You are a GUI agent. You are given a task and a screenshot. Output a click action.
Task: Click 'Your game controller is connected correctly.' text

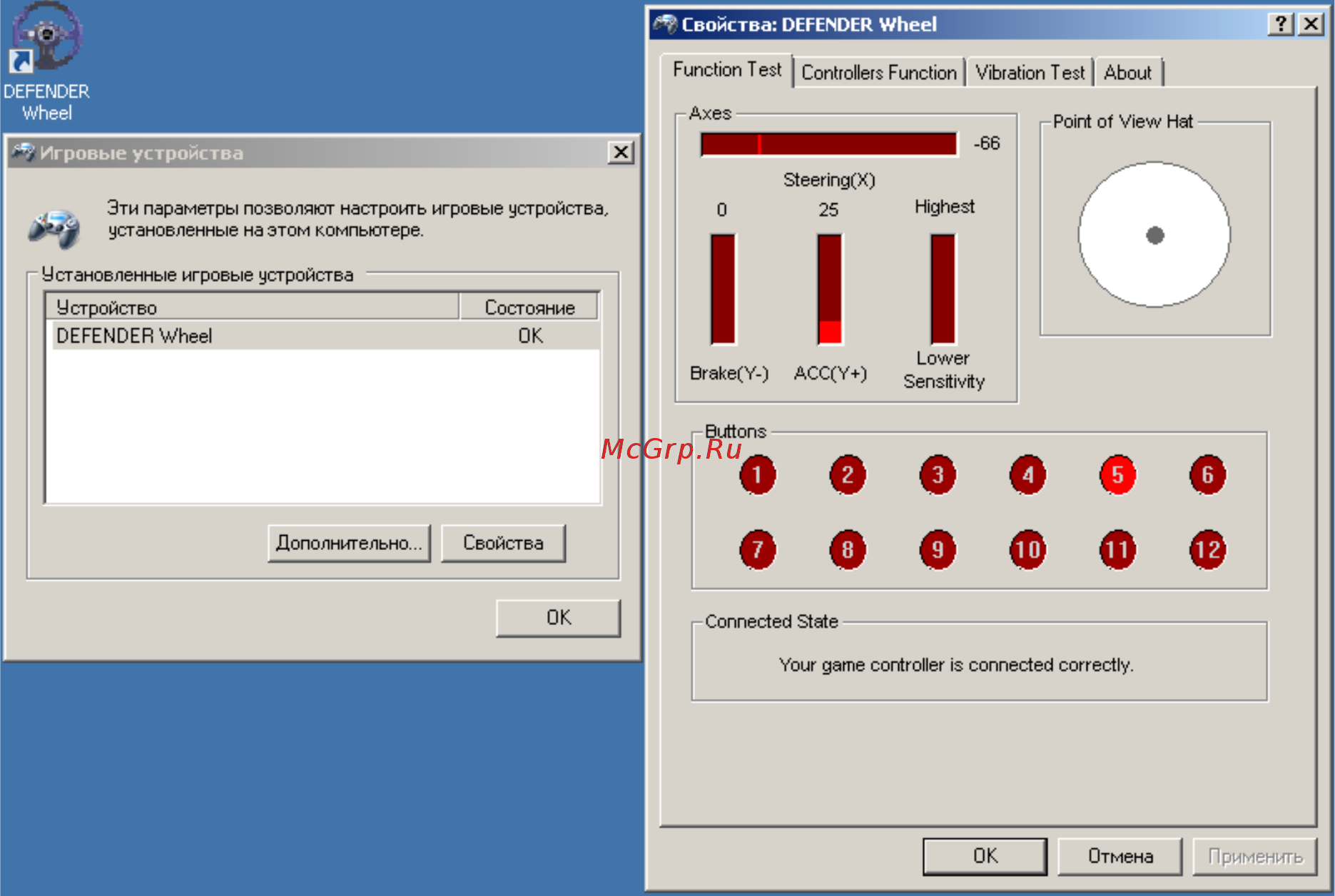[x=956, y=665]
